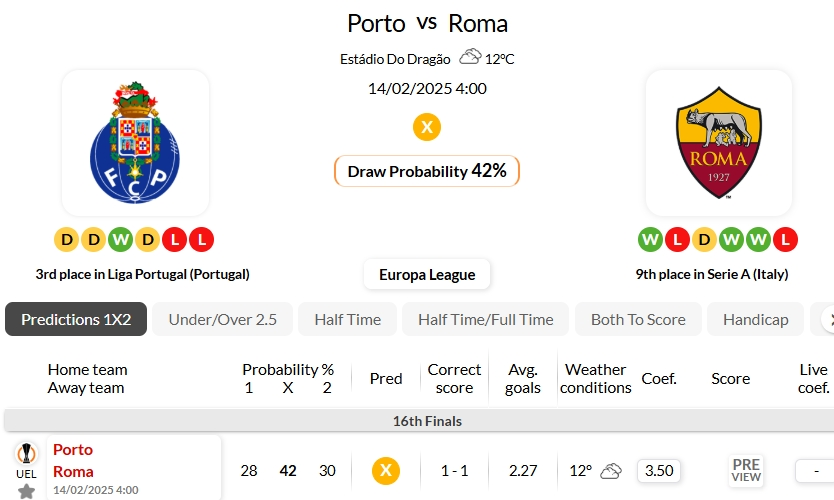Screen dimensions: 834x500
Task: Click the Europa League button
Action: pos(427,274)
